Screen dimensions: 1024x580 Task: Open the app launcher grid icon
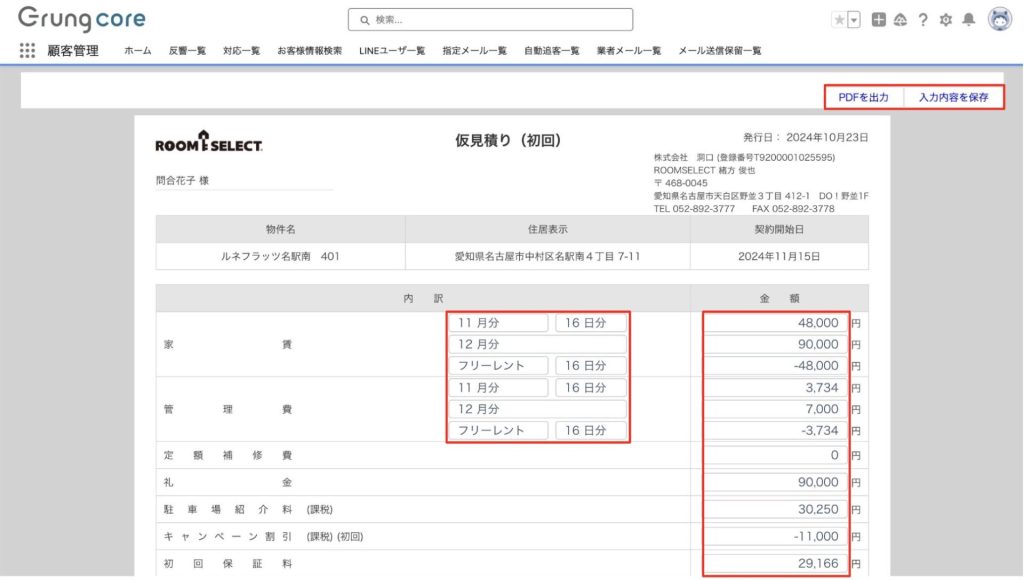27,51
